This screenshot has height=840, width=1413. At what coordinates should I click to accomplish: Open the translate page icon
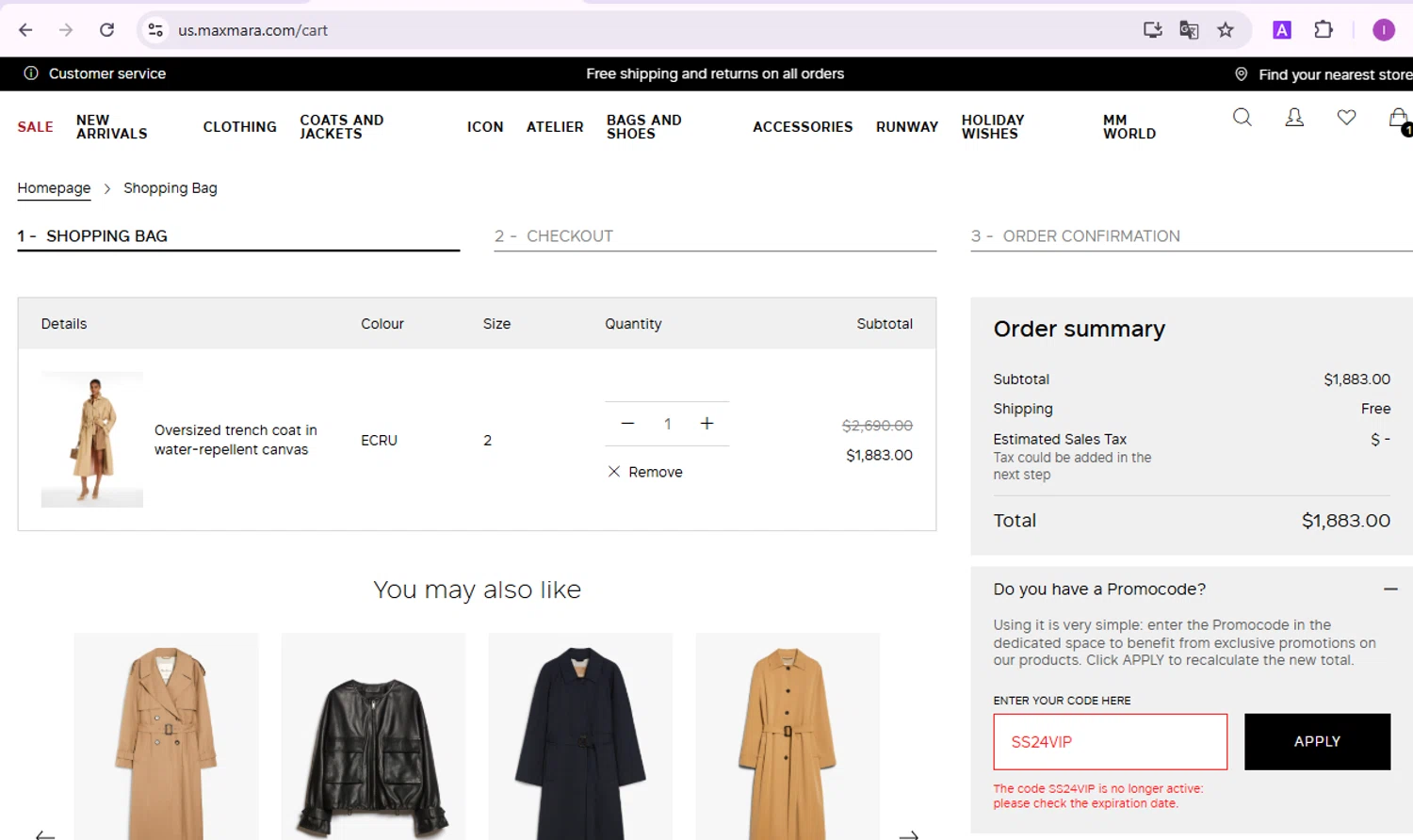tap(1189, 30)
